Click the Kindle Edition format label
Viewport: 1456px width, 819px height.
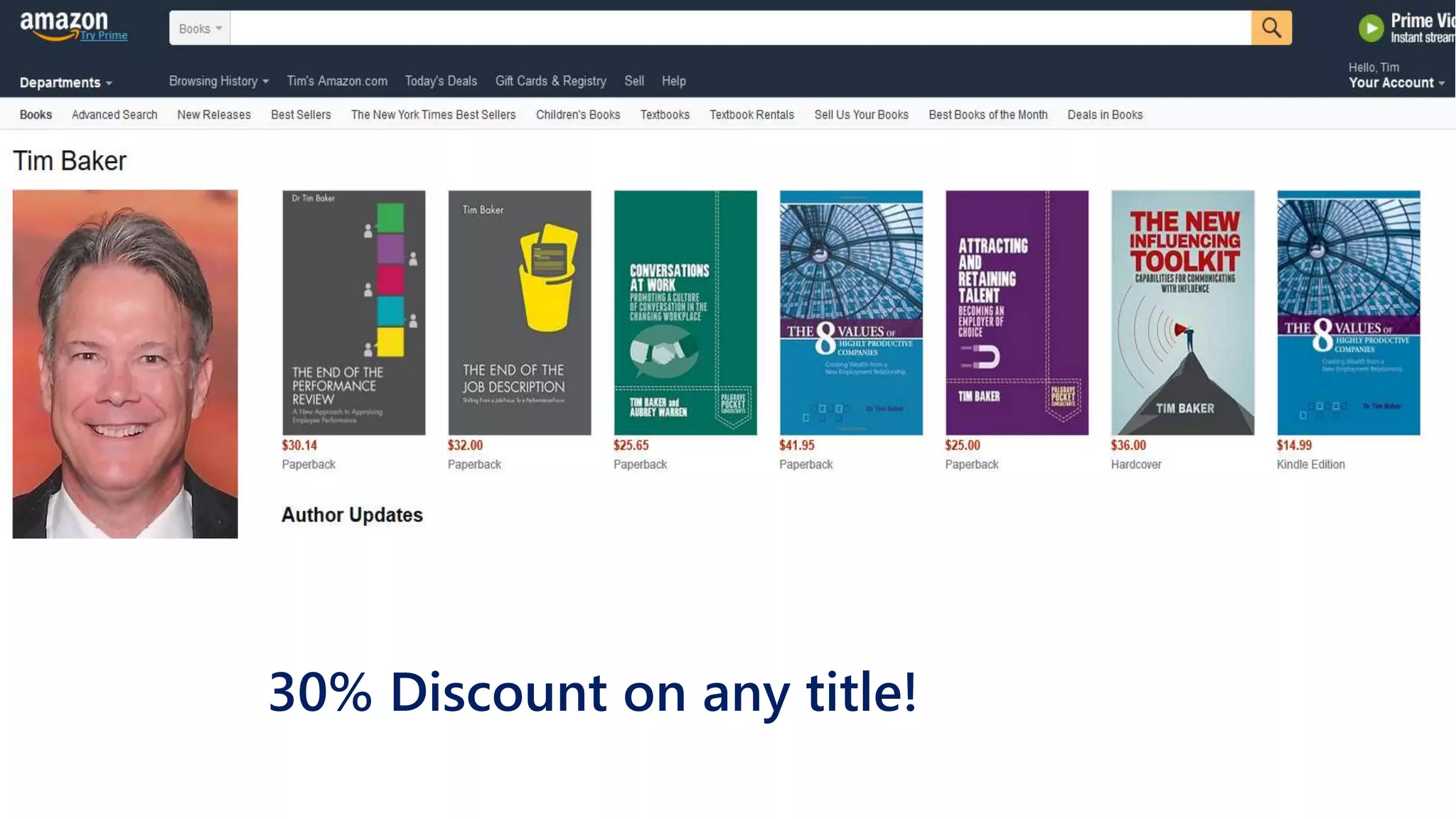pyautogui.click(x=1310, y=464)
